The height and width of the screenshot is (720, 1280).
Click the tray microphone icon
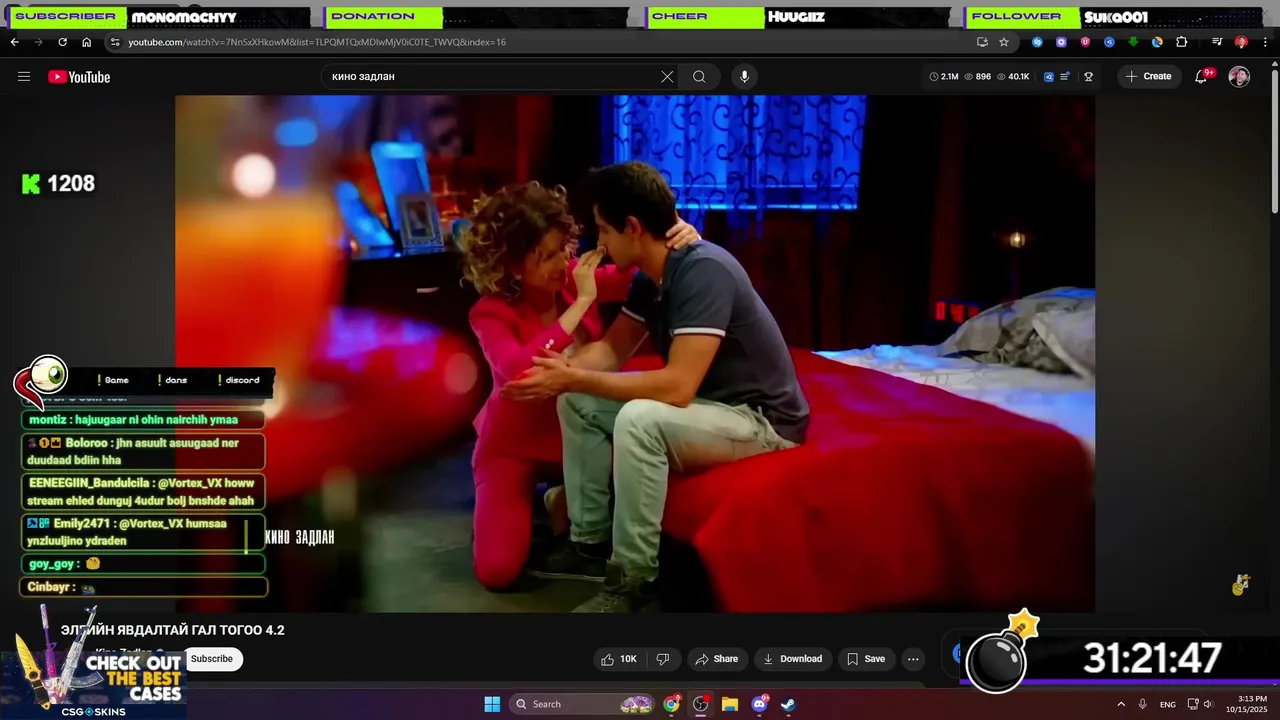click(x=1143, y=704)
